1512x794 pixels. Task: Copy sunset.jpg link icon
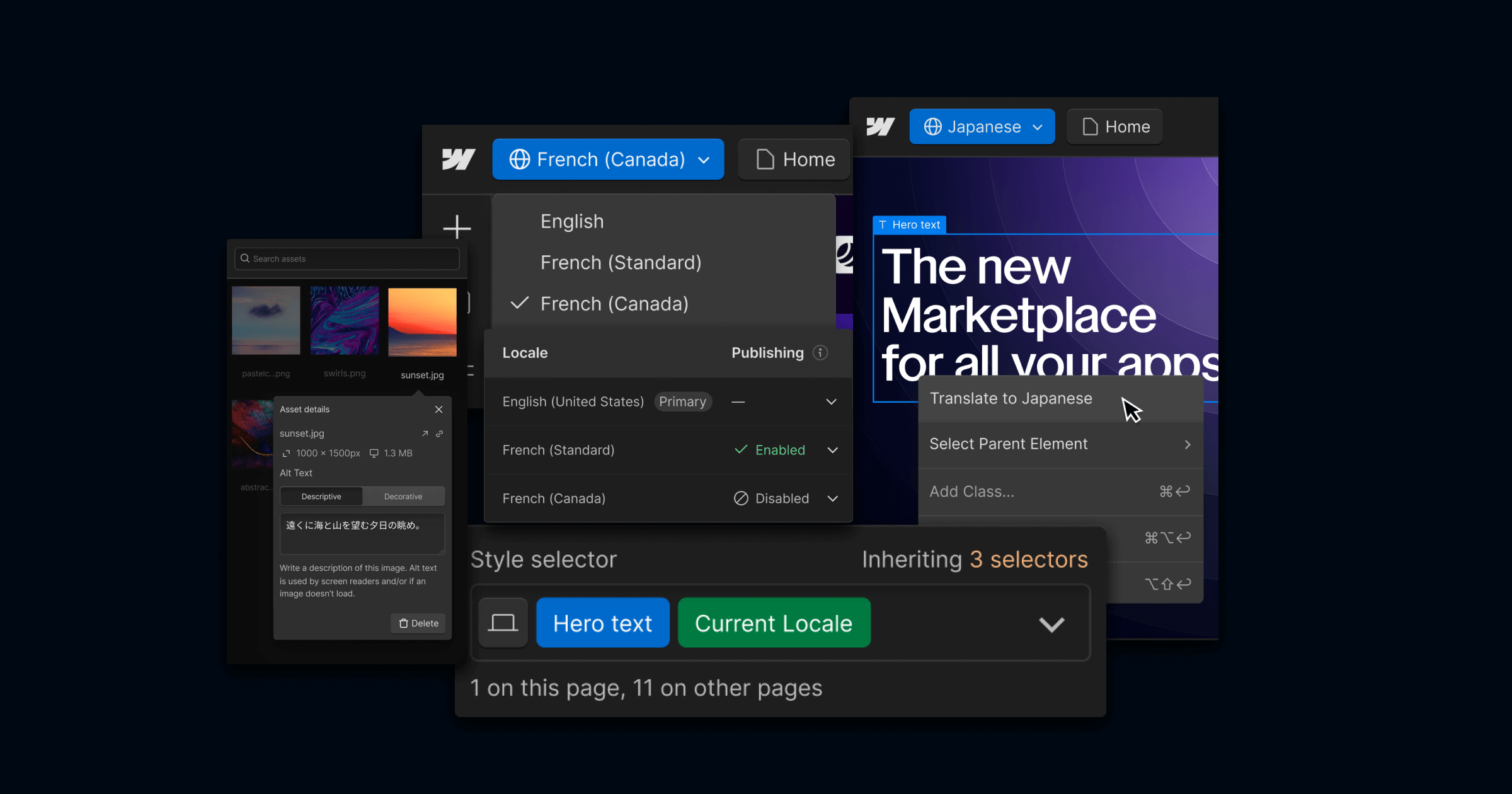440,434
